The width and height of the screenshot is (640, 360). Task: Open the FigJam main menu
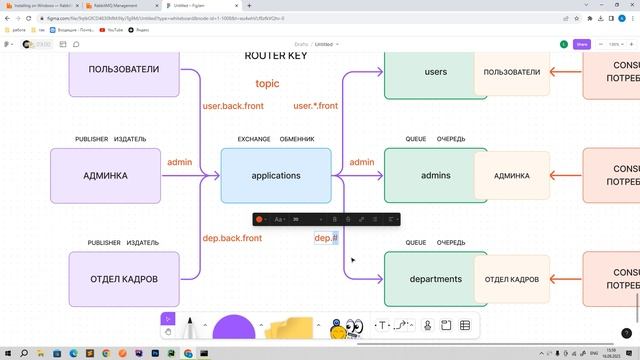click(8, 44)
